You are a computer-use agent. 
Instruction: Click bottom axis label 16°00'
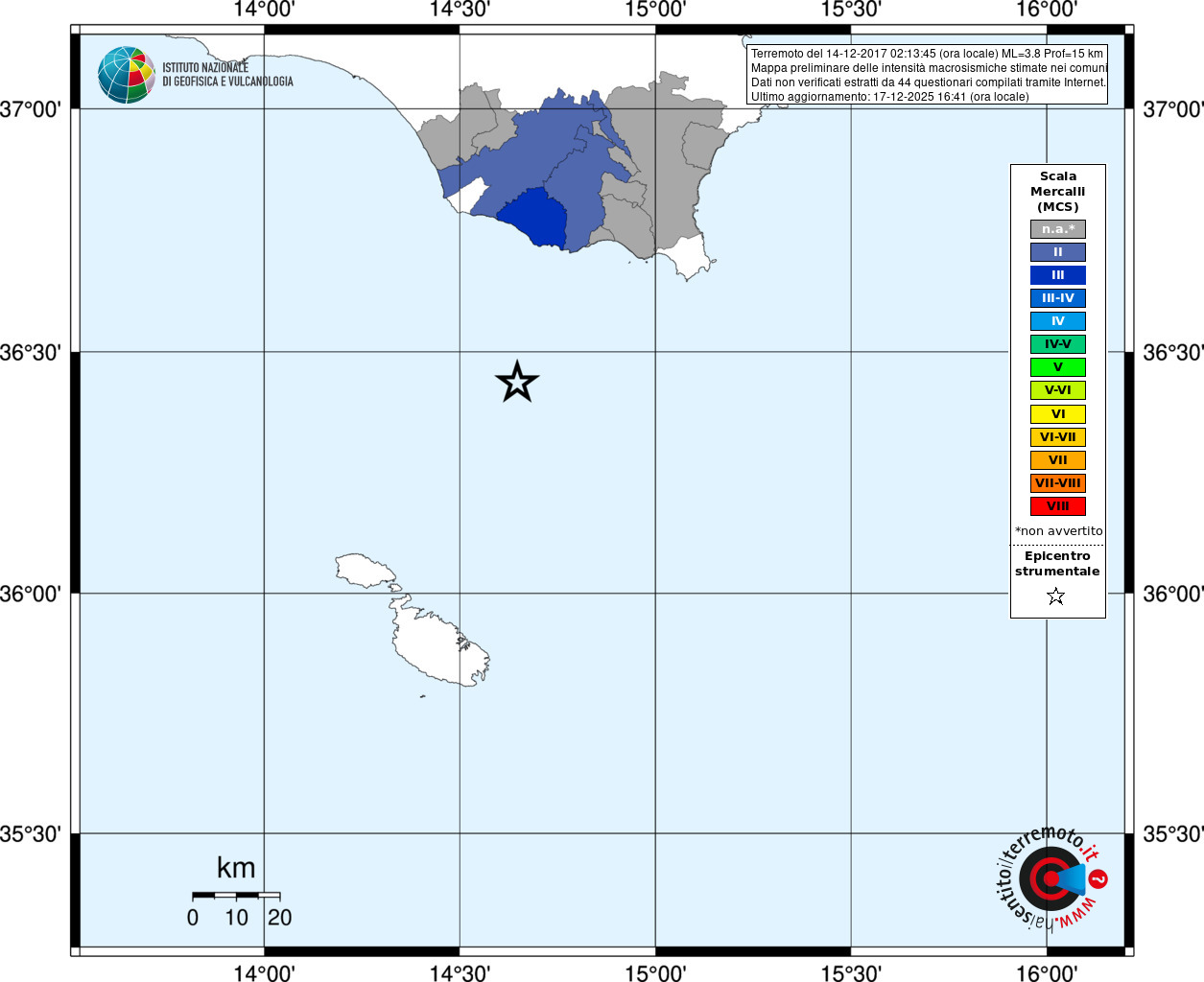[1047, 973]
